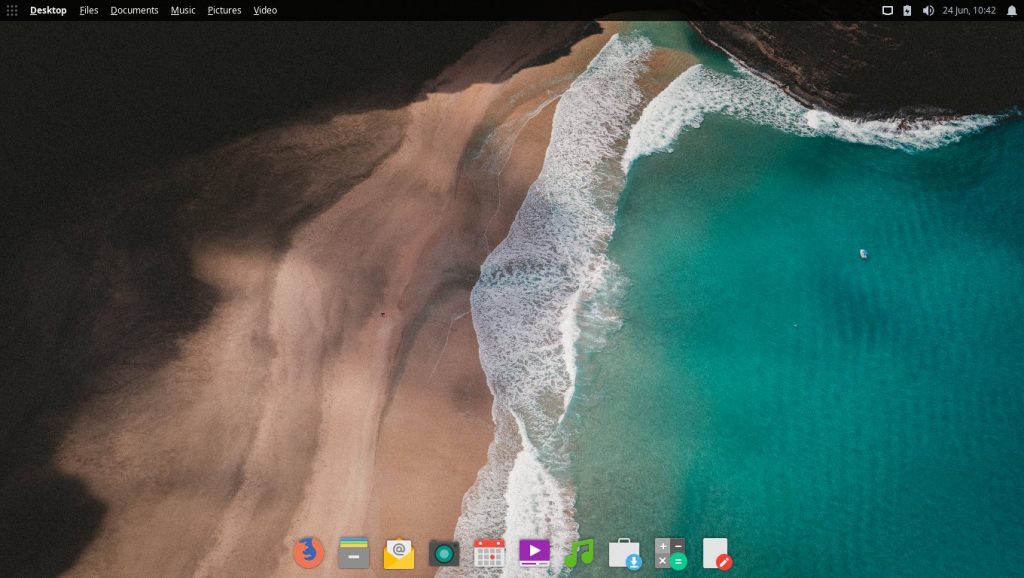
Task: Launch the calculator app
Action: [670, 553]
